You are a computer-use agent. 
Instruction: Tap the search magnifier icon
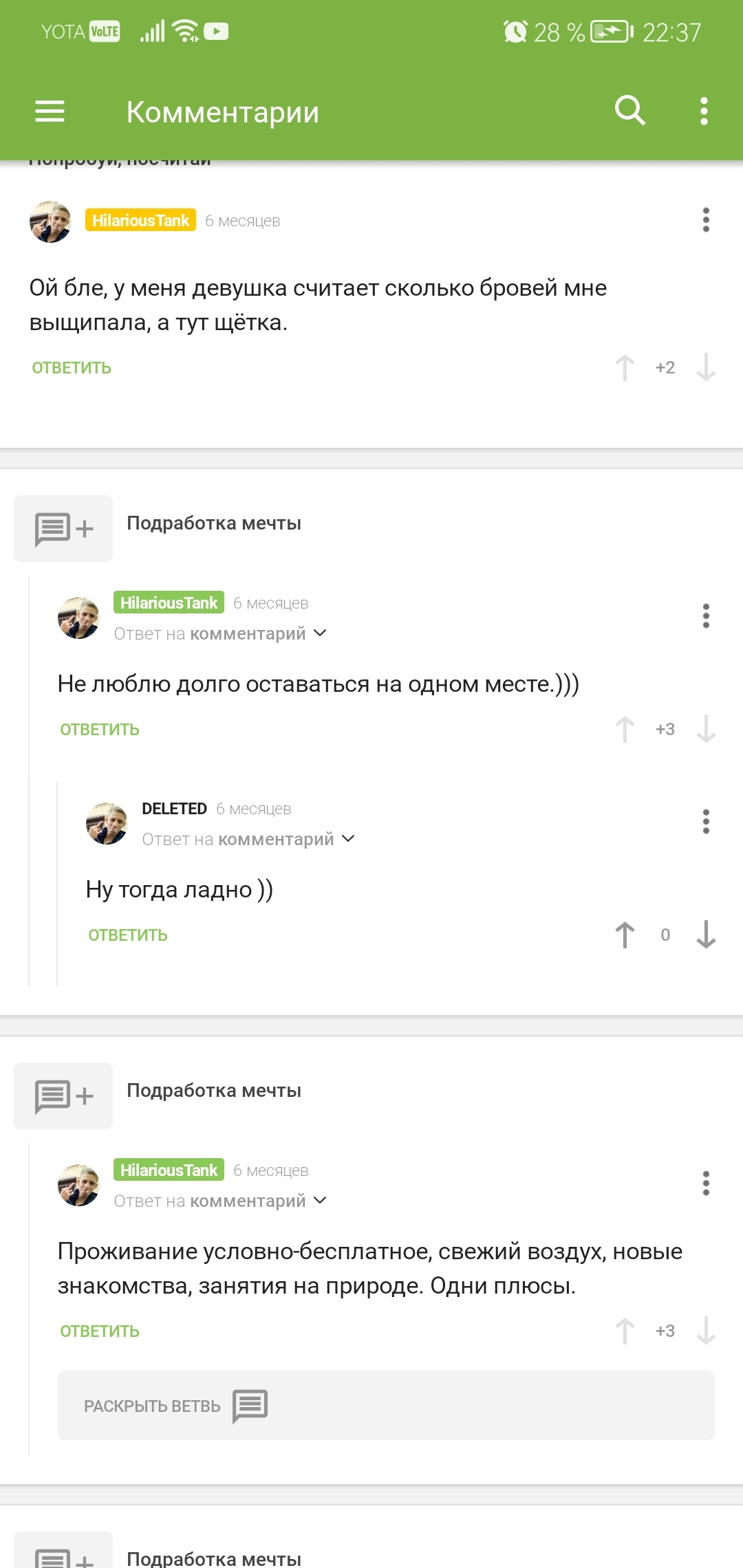[629, 111]
